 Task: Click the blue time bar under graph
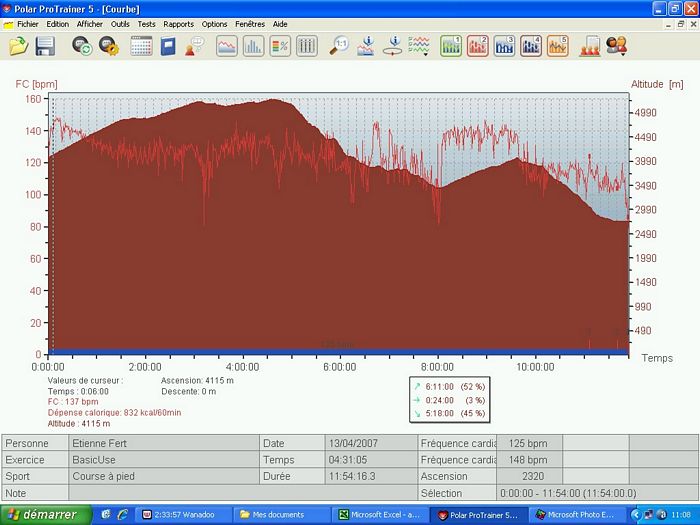click(340, 351)
